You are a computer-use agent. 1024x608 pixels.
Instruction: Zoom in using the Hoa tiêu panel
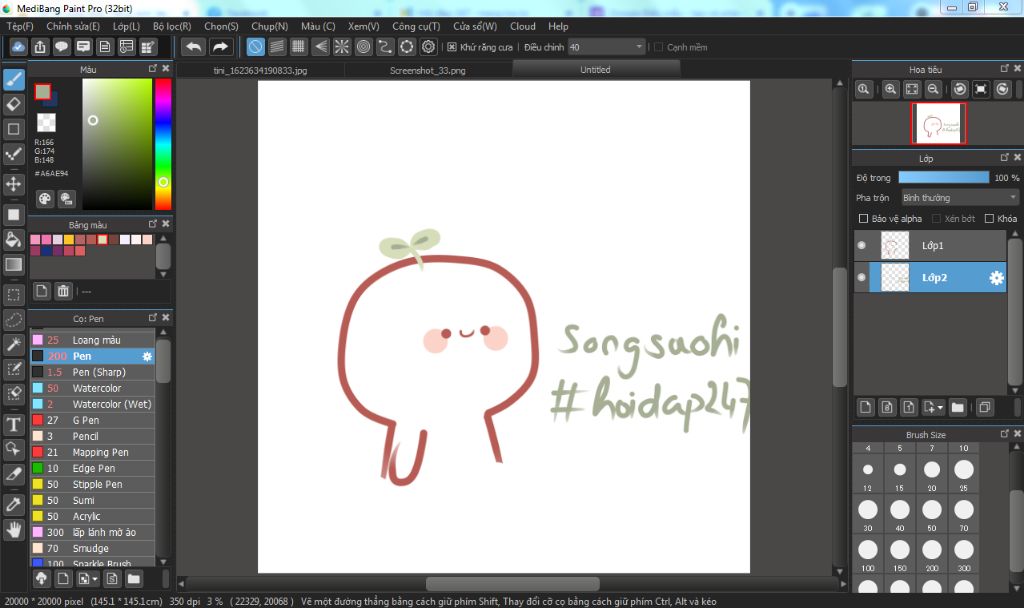coord(890,89)
